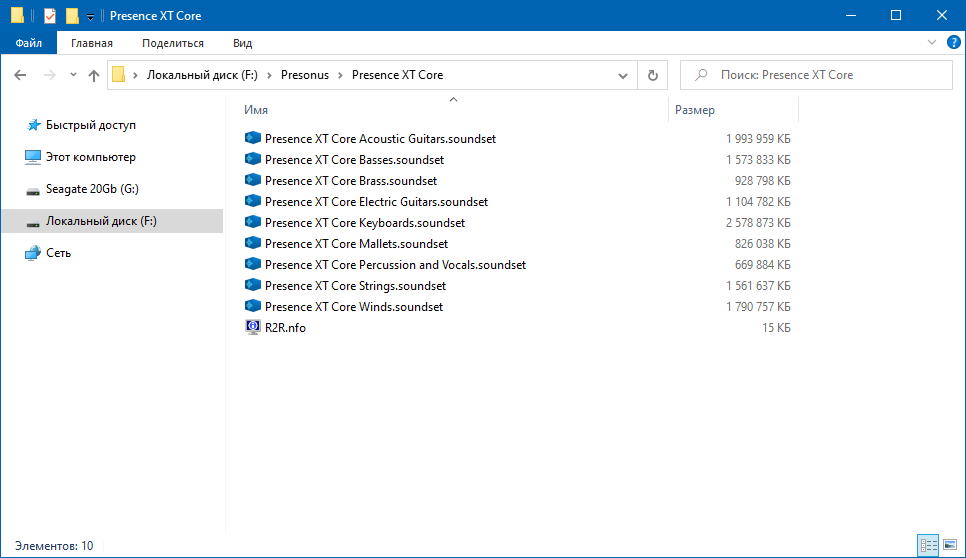Expand root chevron before Локальный диск path
Image resolution: width=966 pixels, height=558 pixels.
(135, 75)
